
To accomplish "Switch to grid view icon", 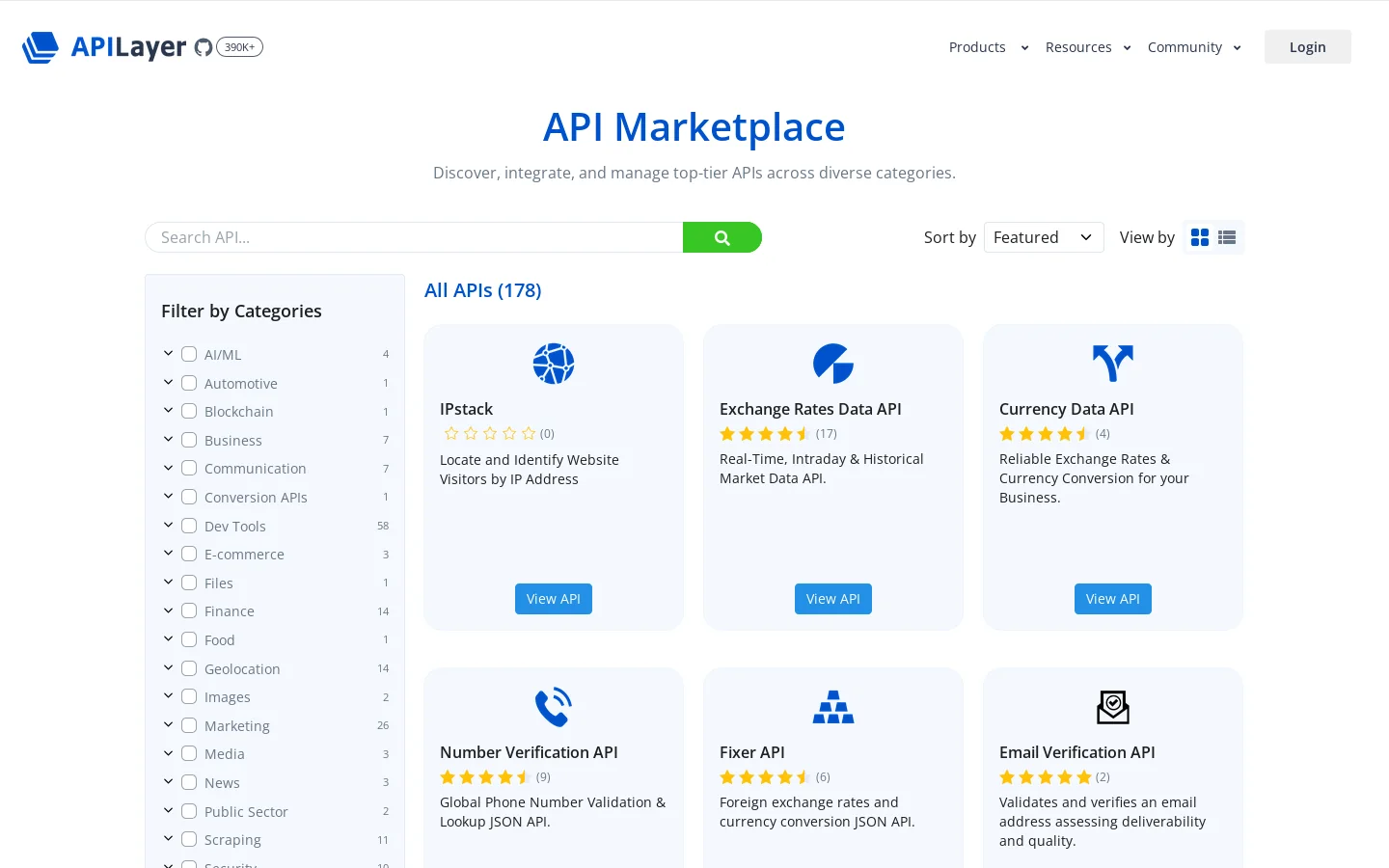I will click(x=1200, y=237).
